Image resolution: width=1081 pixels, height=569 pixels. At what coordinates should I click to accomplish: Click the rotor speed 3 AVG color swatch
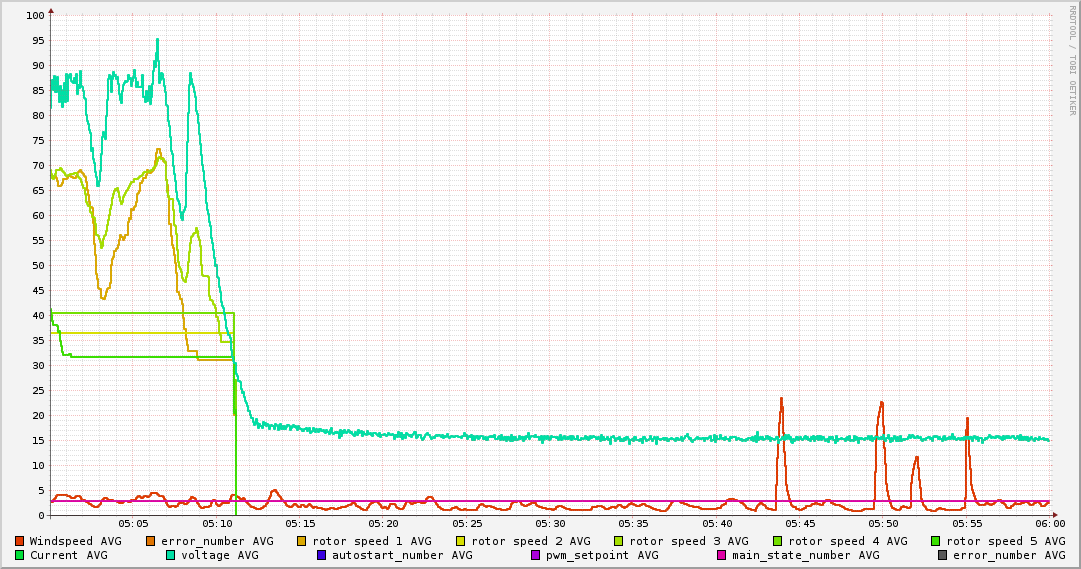pos(620,541)
